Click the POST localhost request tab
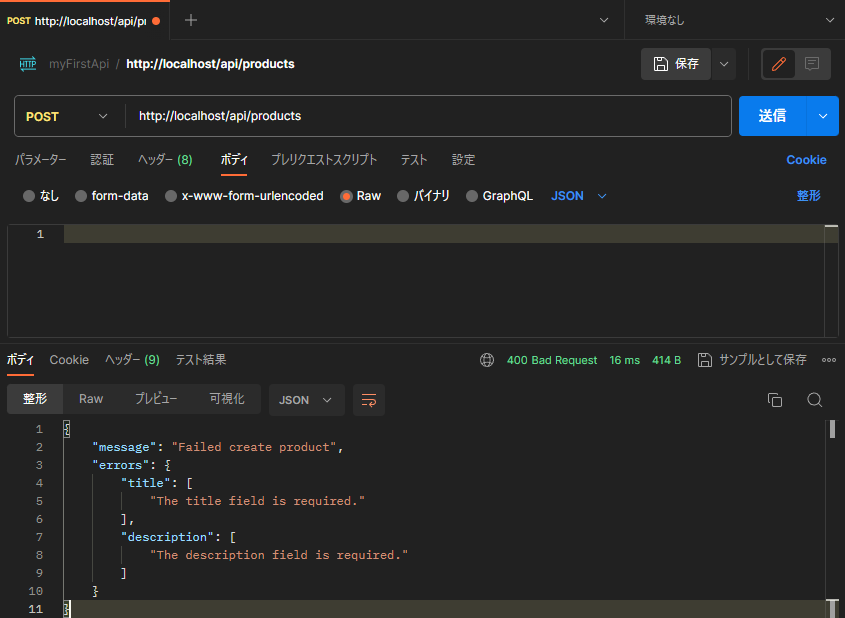The image size is (845, 618). tap(85, 20)
